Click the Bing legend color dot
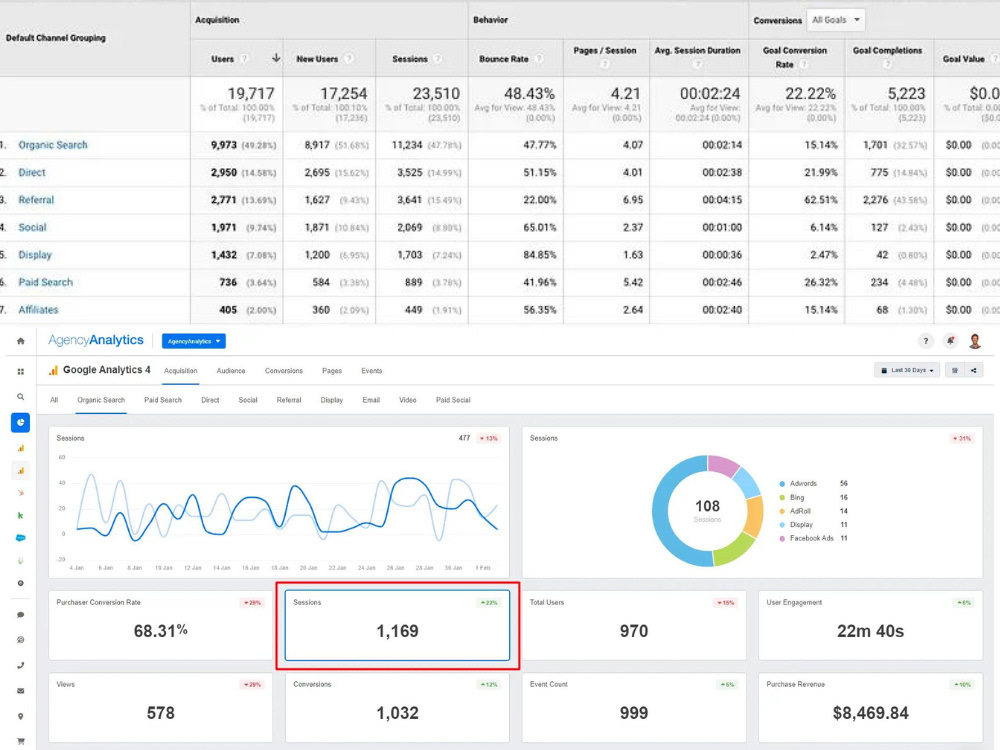1000x750 pixels. pyautogui.click(x=783, y=497)
